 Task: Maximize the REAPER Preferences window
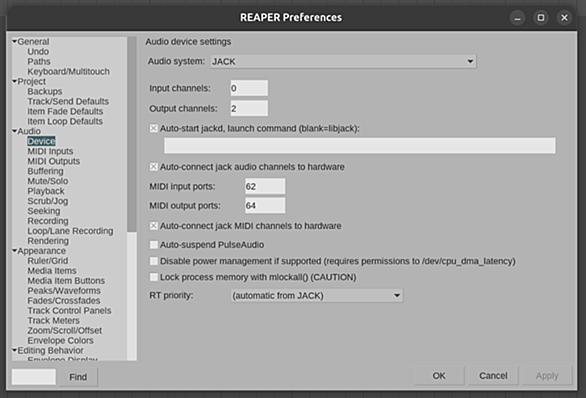[x=541, y=18]
